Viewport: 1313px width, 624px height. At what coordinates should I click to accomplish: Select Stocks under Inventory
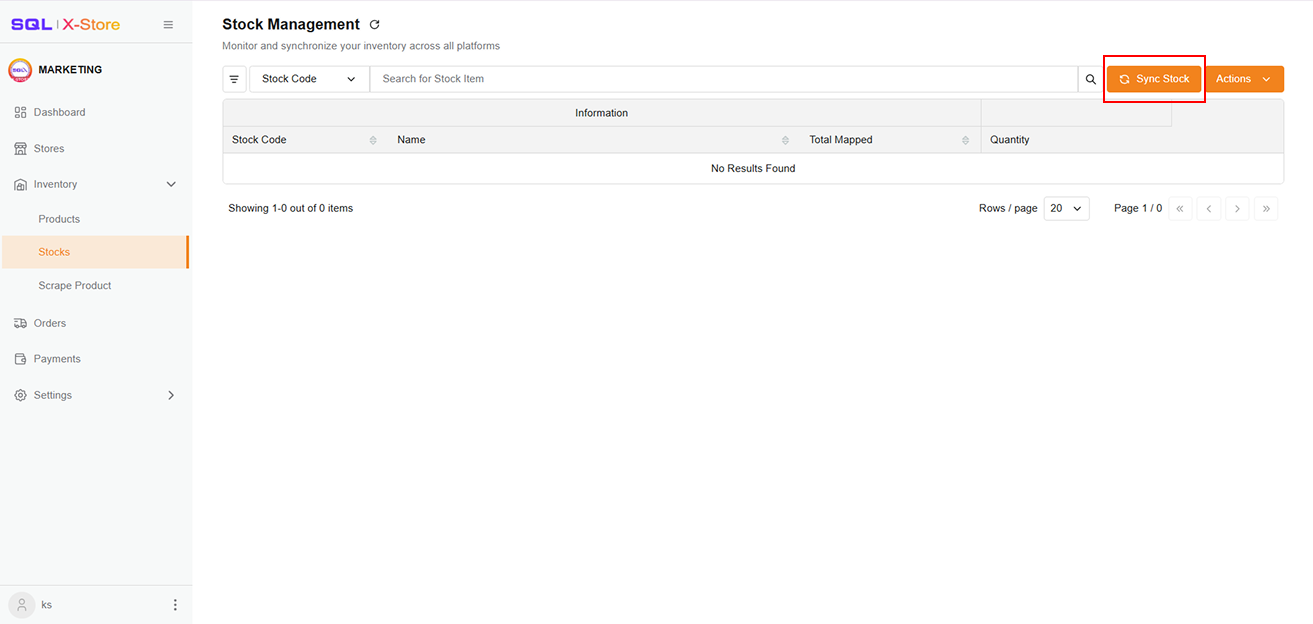tap(95, 252)
